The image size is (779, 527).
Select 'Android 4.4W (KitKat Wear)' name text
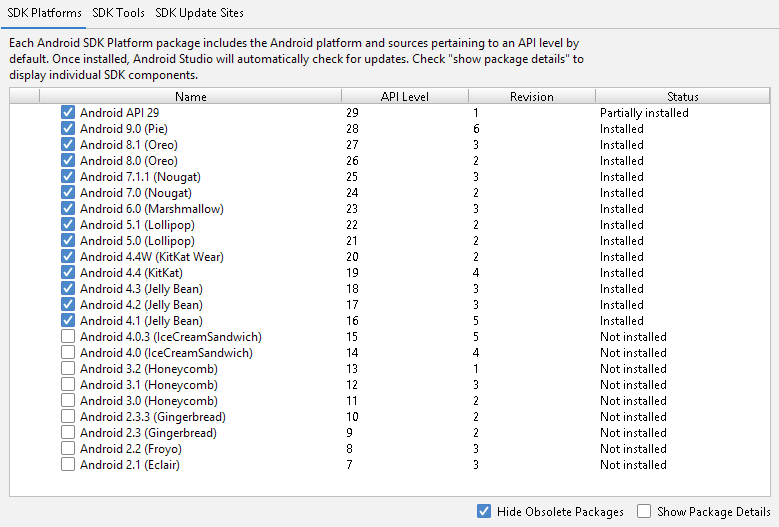coord(152,257)
